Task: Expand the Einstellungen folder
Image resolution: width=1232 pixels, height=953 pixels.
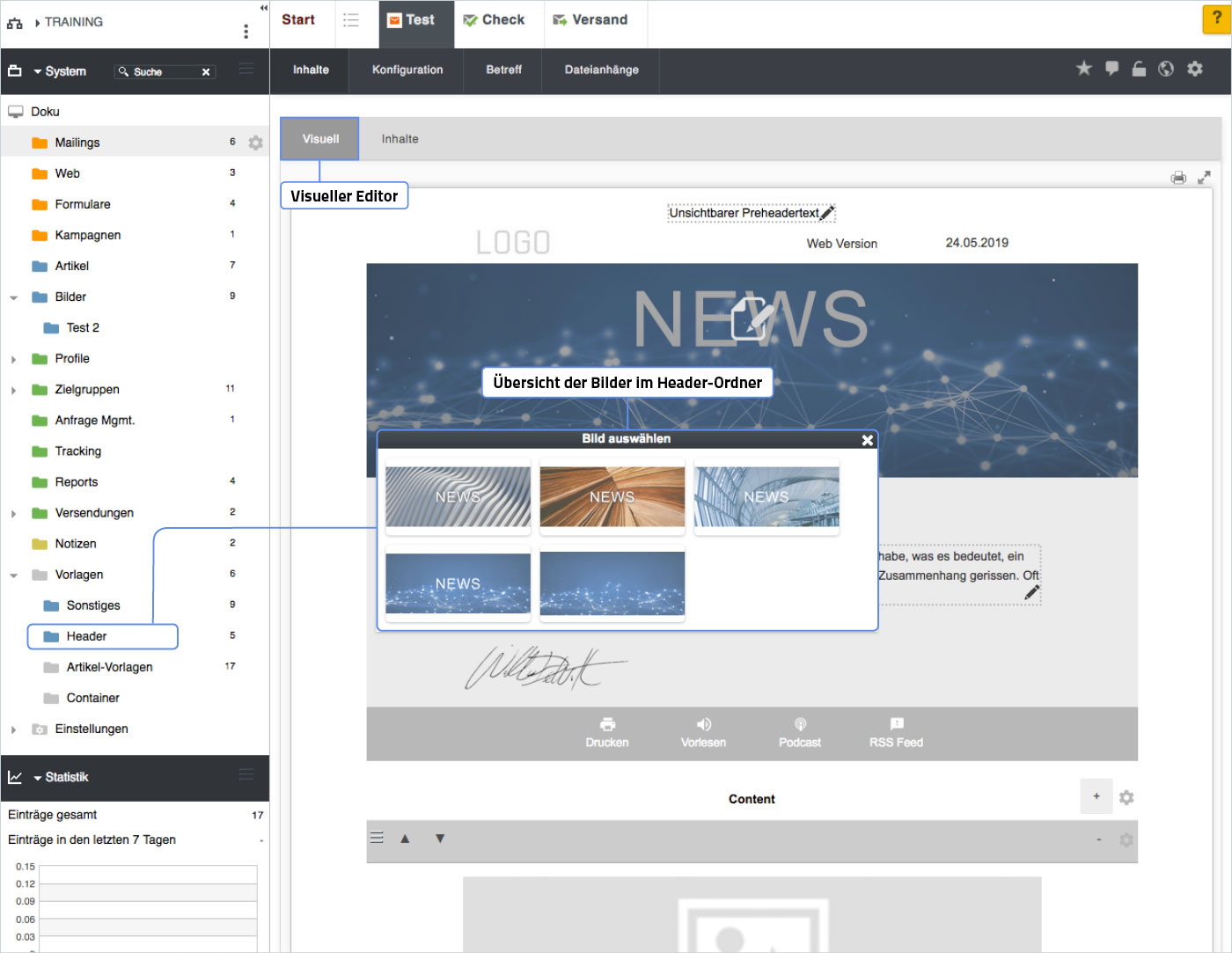Action: pyautogui.click(x=13, y=729)
